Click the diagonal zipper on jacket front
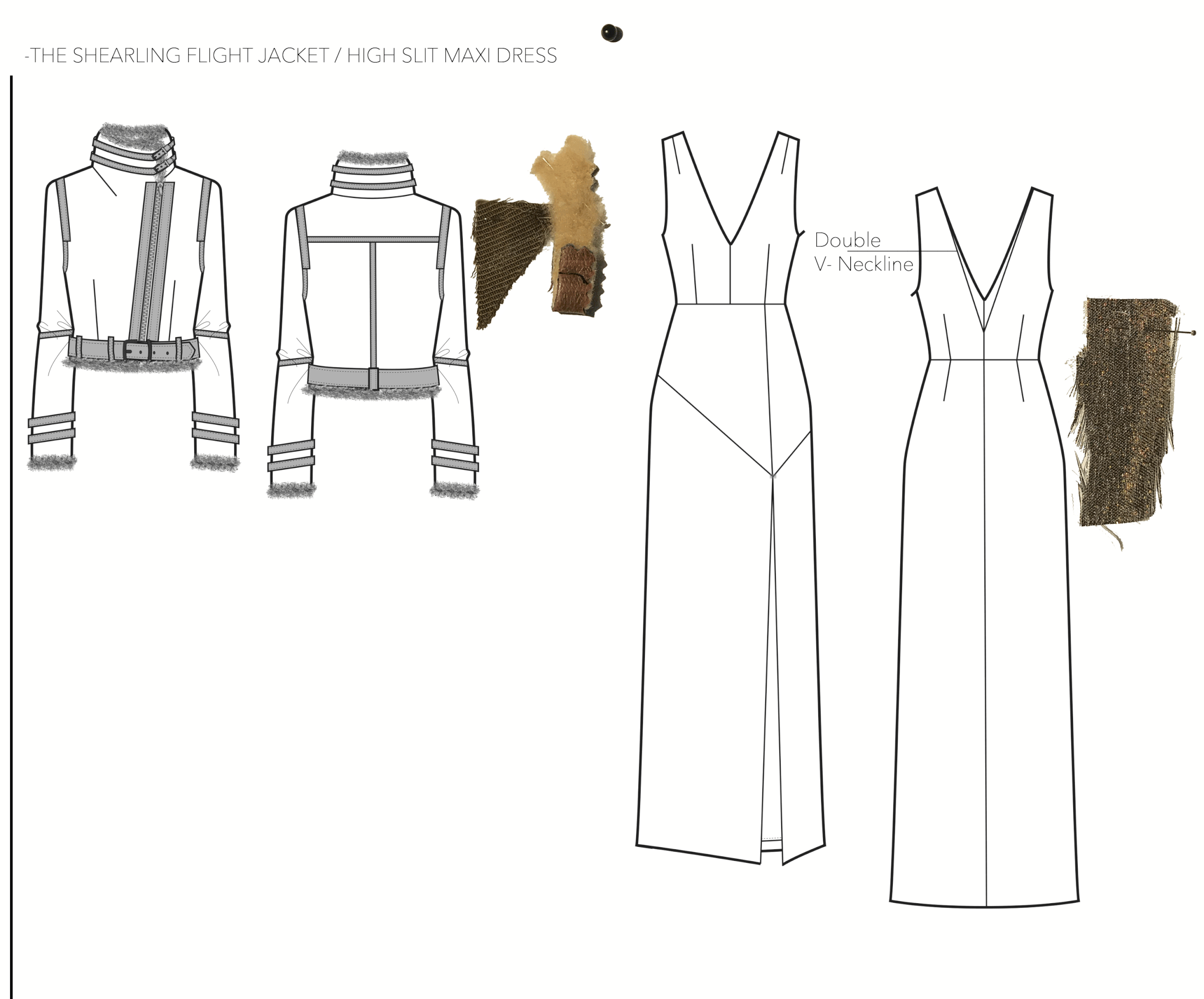 click(x=150, y=264)
